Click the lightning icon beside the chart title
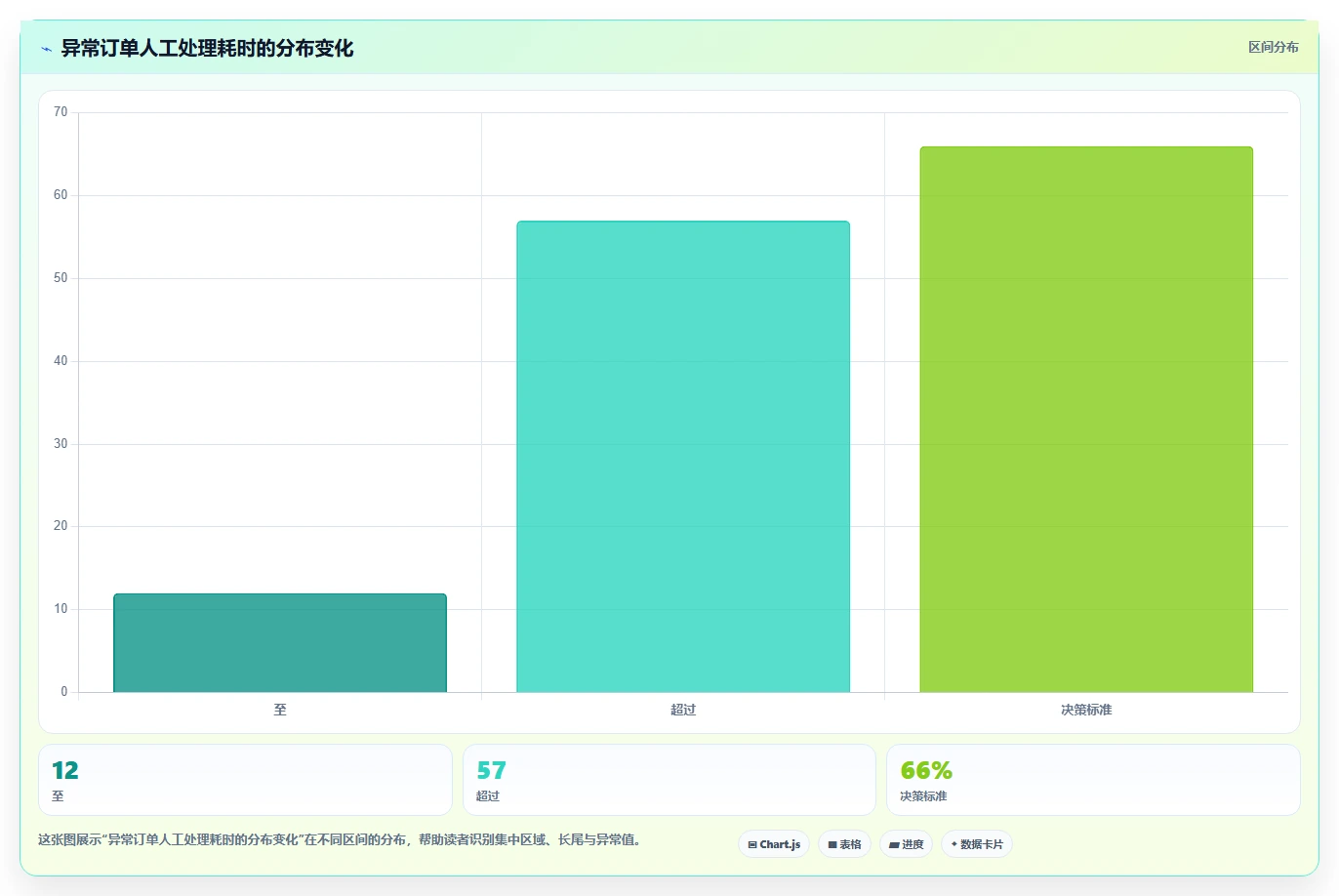 (x=46, y=49)
